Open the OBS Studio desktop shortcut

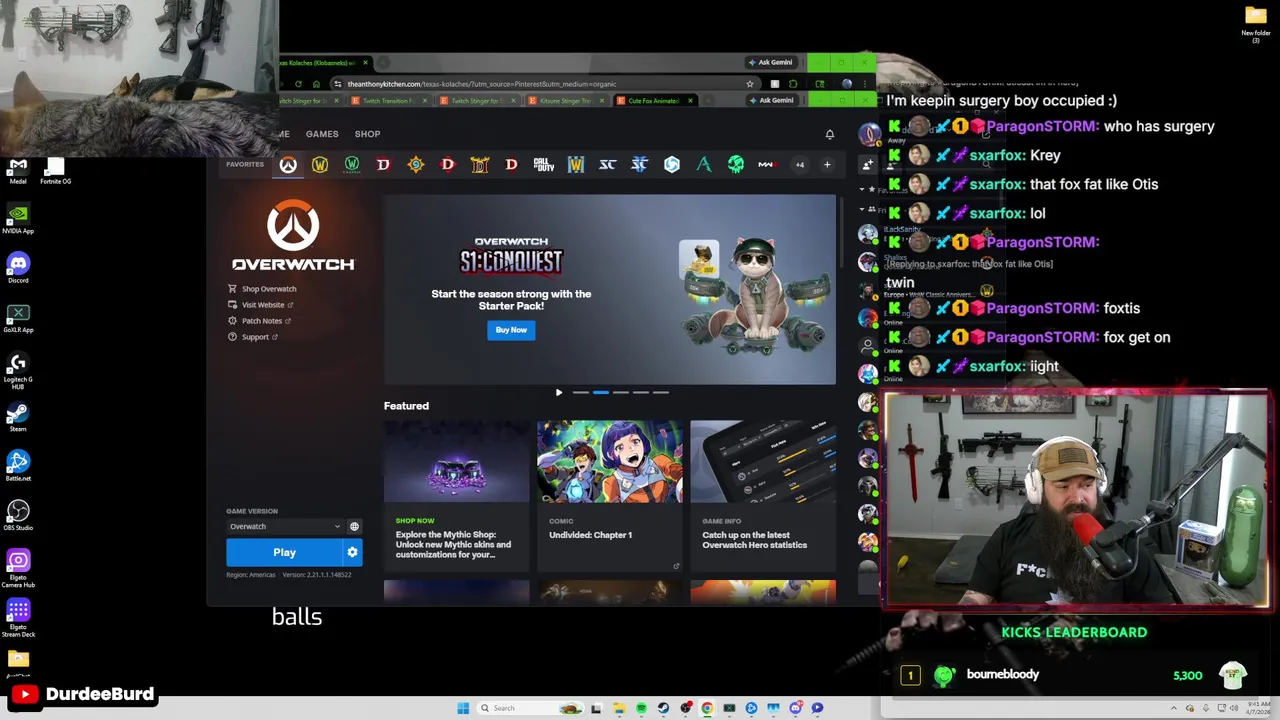[18, 516]
